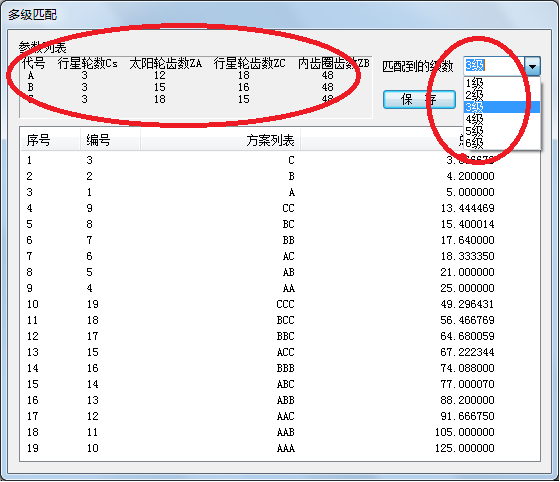
Task: Click the ratio value 125.000000
Action: point(465,448)
